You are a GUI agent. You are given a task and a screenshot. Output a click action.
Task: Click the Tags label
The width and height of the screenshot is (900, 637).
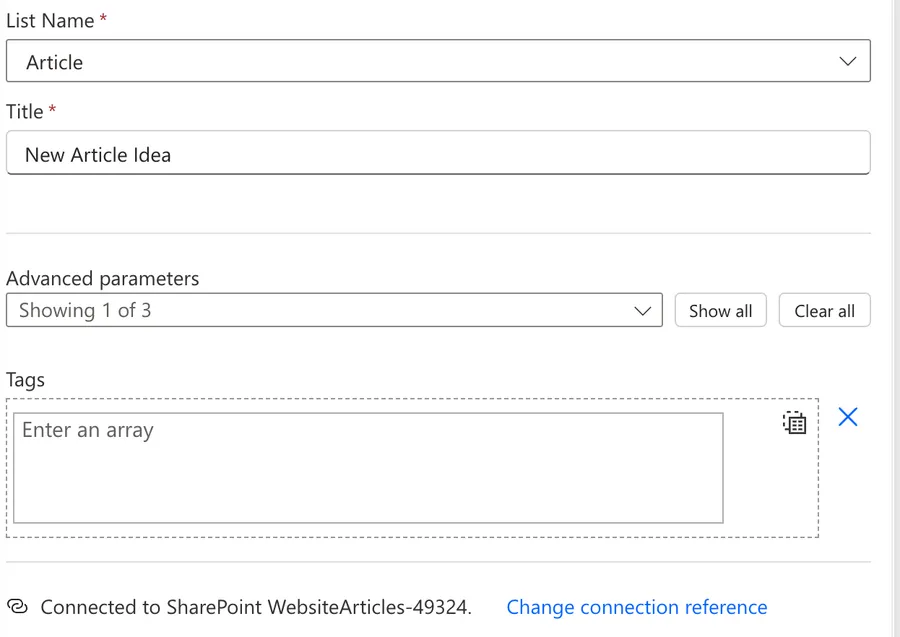point(25,380)
